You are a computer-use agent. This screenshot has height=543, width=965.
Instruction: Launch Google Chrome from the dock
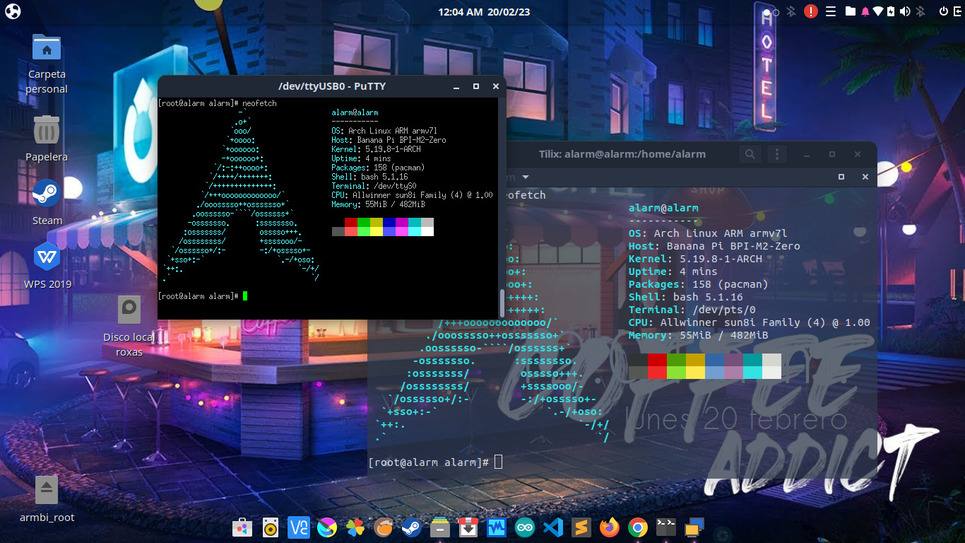[638, 528]
